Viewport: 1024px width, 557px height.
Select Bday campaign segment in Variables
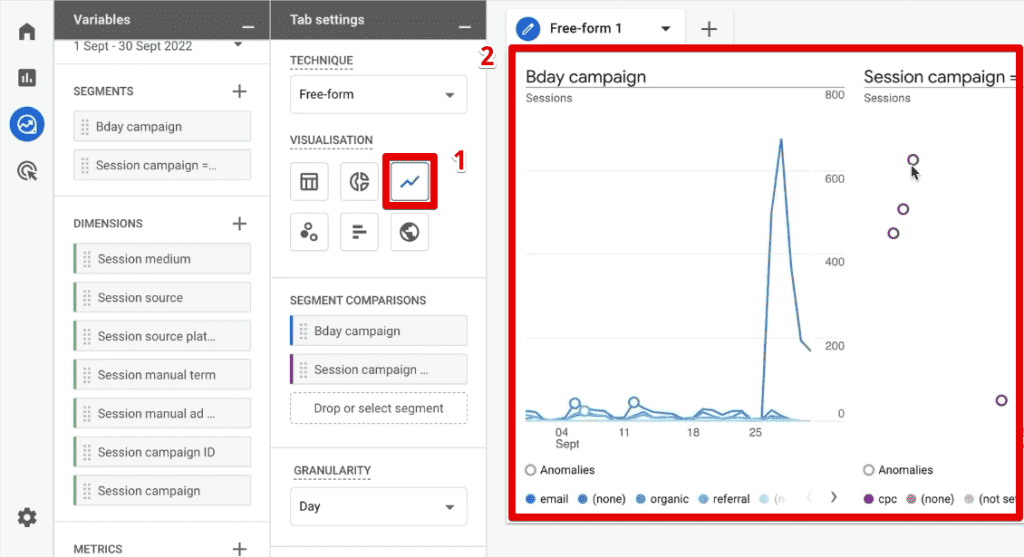click(x=162, y=127)
